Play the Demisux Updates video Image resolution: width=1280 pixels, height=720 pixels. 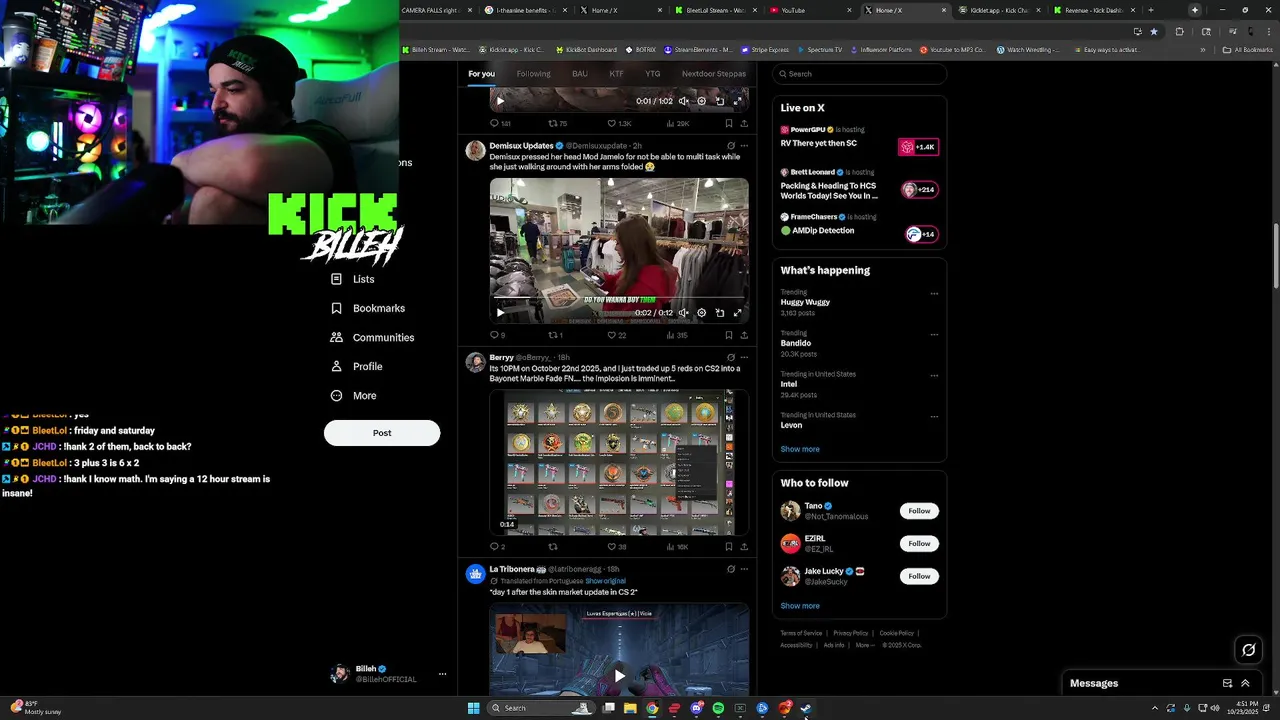500,313
